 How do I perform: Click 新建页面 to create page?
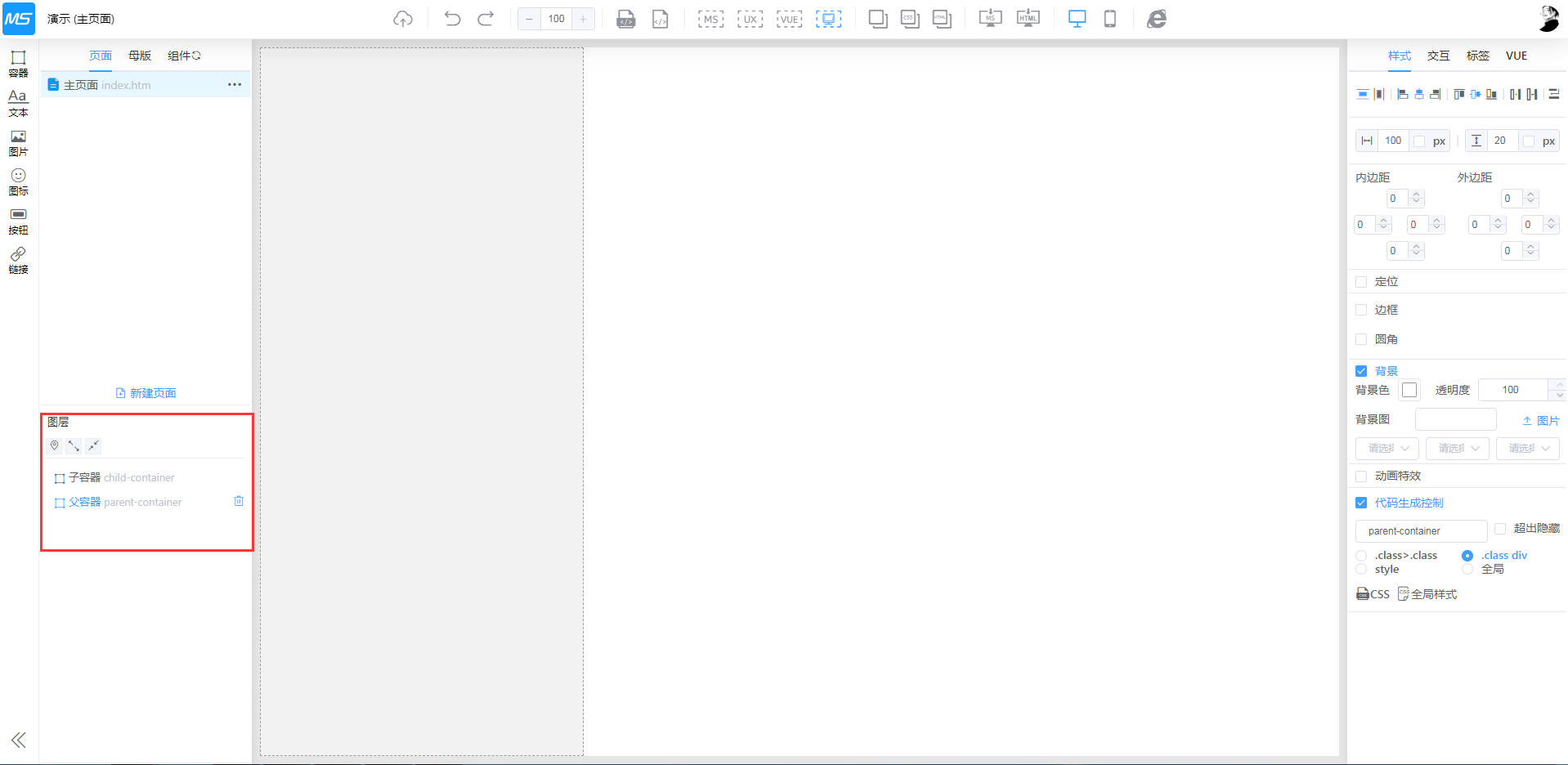pyautogui.click(x=146, y=393)
